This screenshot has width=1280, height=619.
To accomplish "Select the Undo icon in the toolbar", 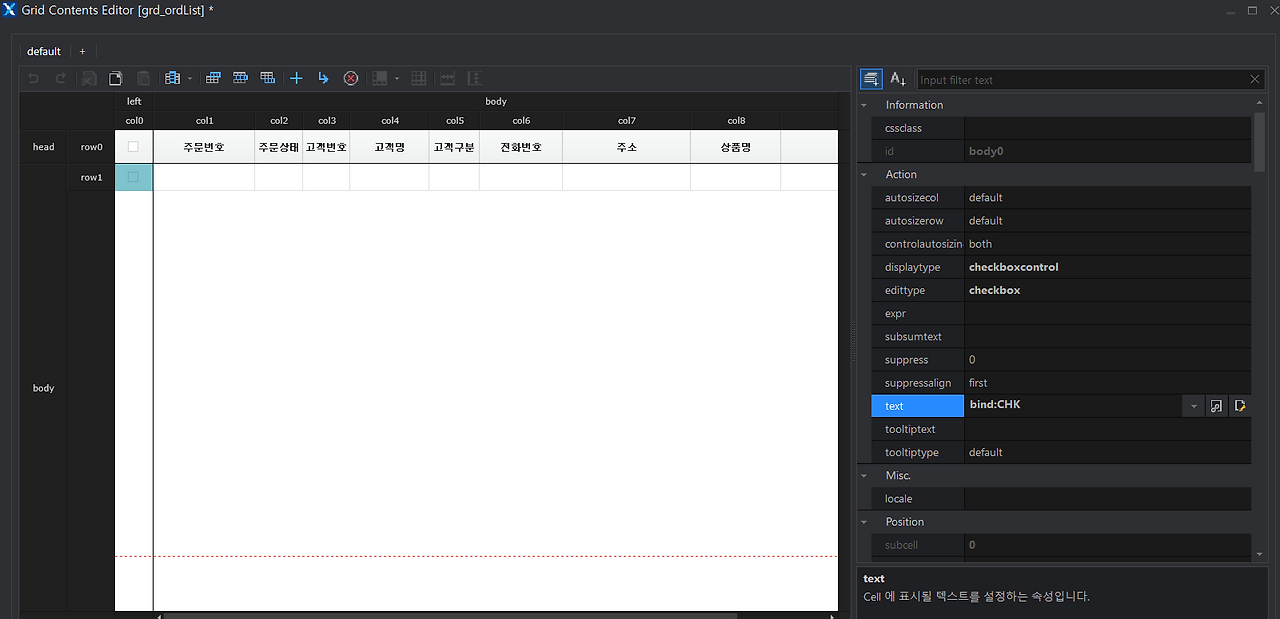I will (33, 78).
